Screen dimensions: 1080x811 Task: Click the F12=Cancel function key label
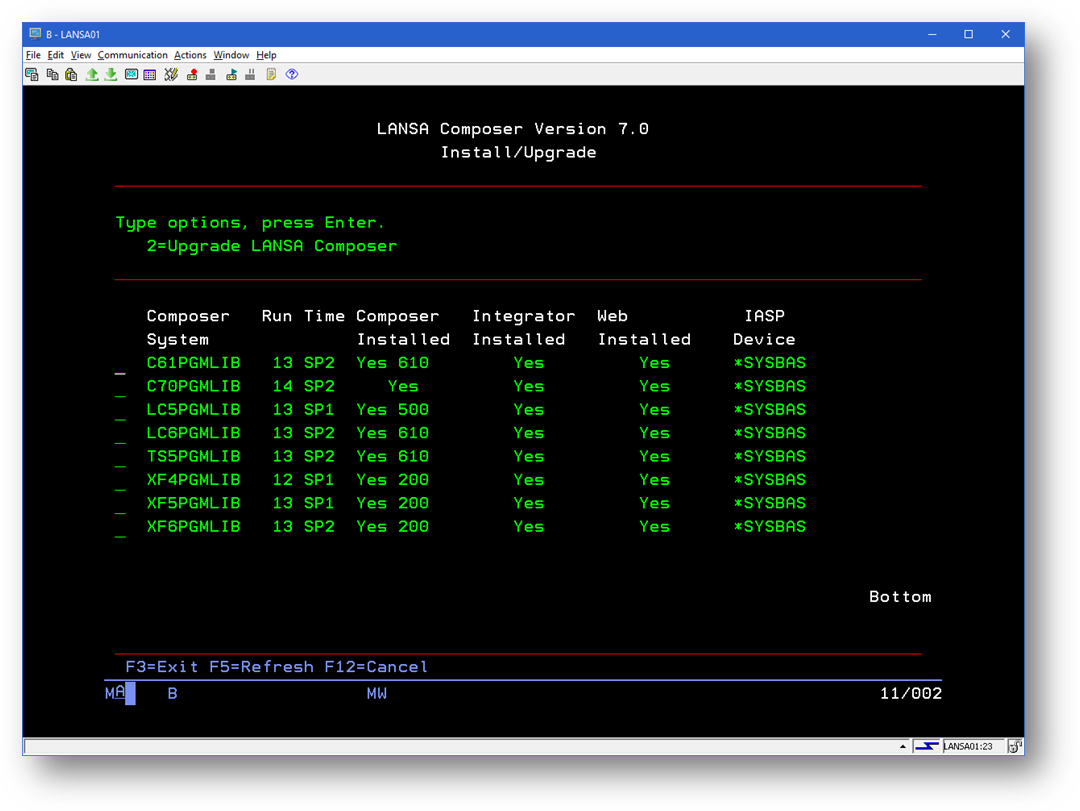click(x=376, y=667)
